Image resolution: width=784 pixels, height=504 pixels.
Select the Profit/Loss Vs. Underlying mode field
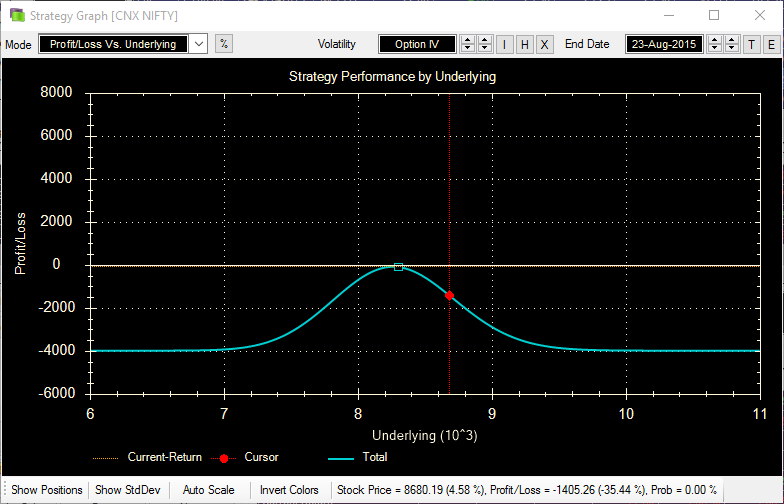(113, 44)
